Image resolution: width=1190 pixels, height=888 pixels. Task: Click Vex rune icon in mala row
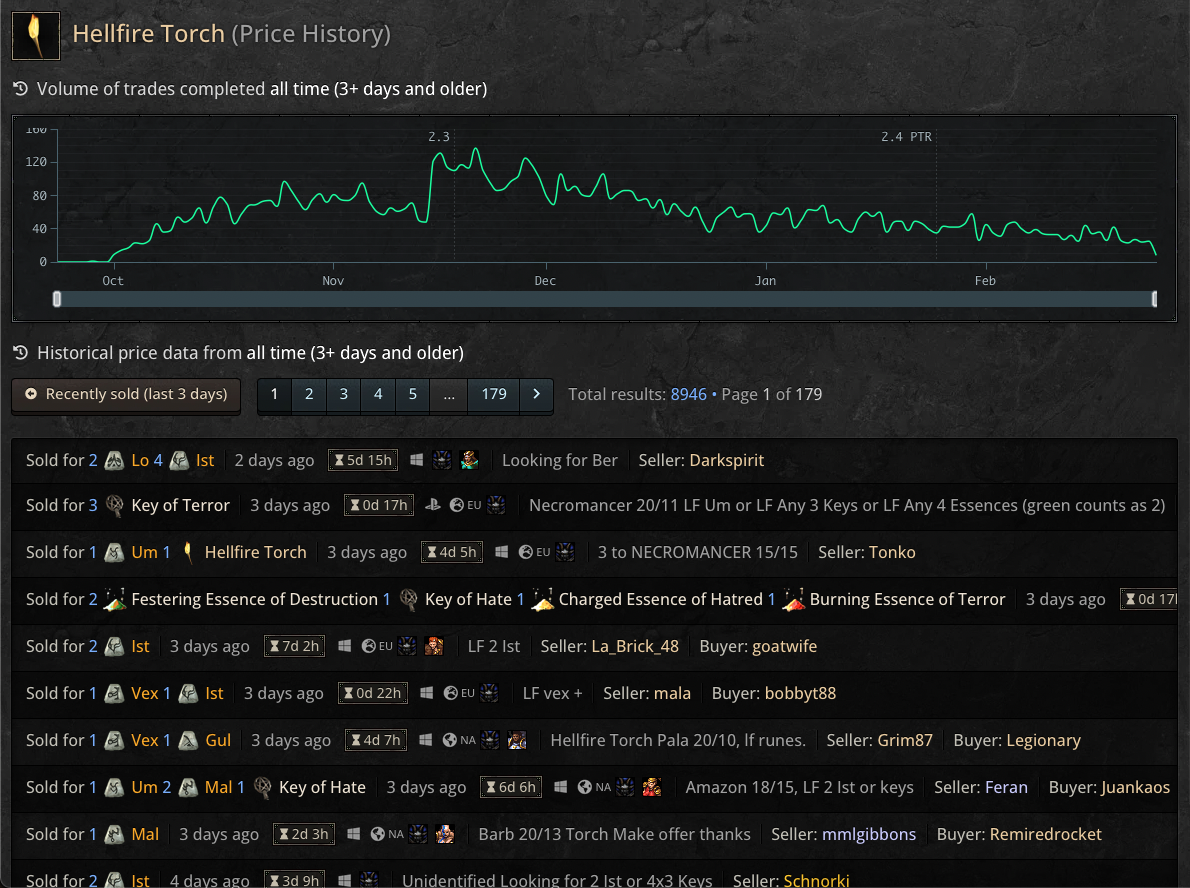(115, 694)
